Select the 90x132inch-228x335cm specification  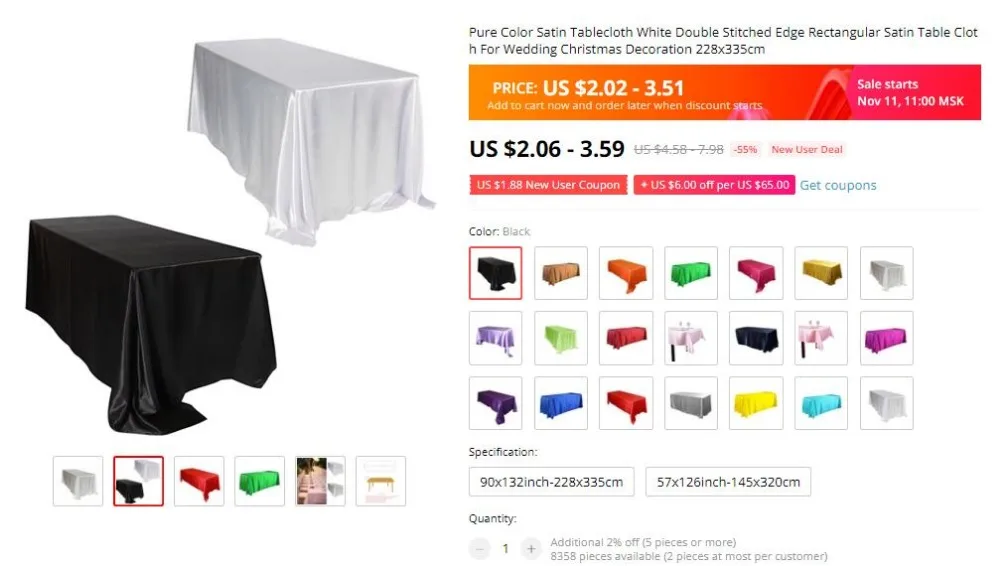click(x=552, y=482)
